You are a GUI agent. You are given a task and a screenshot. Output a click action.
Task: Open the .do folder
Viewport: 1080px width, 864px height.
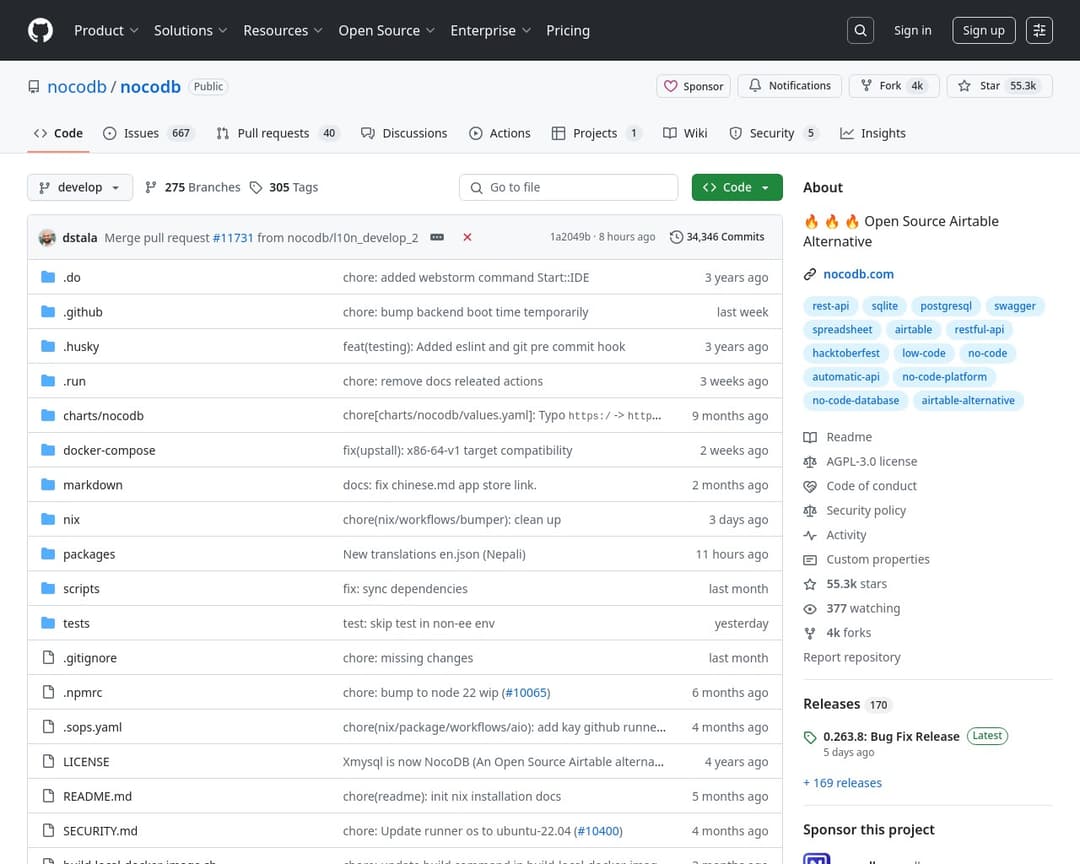click(72, 278)
